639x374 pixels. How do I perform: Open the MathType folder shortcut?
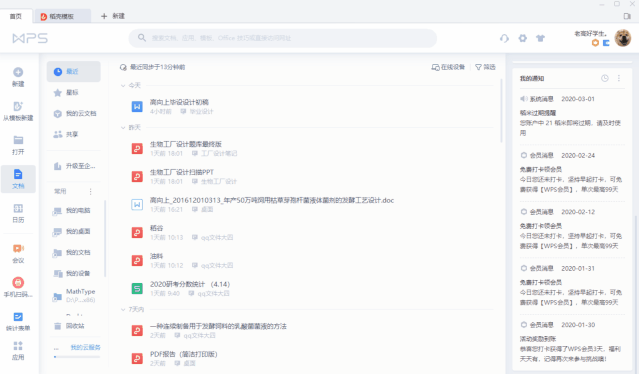[73, 295]
